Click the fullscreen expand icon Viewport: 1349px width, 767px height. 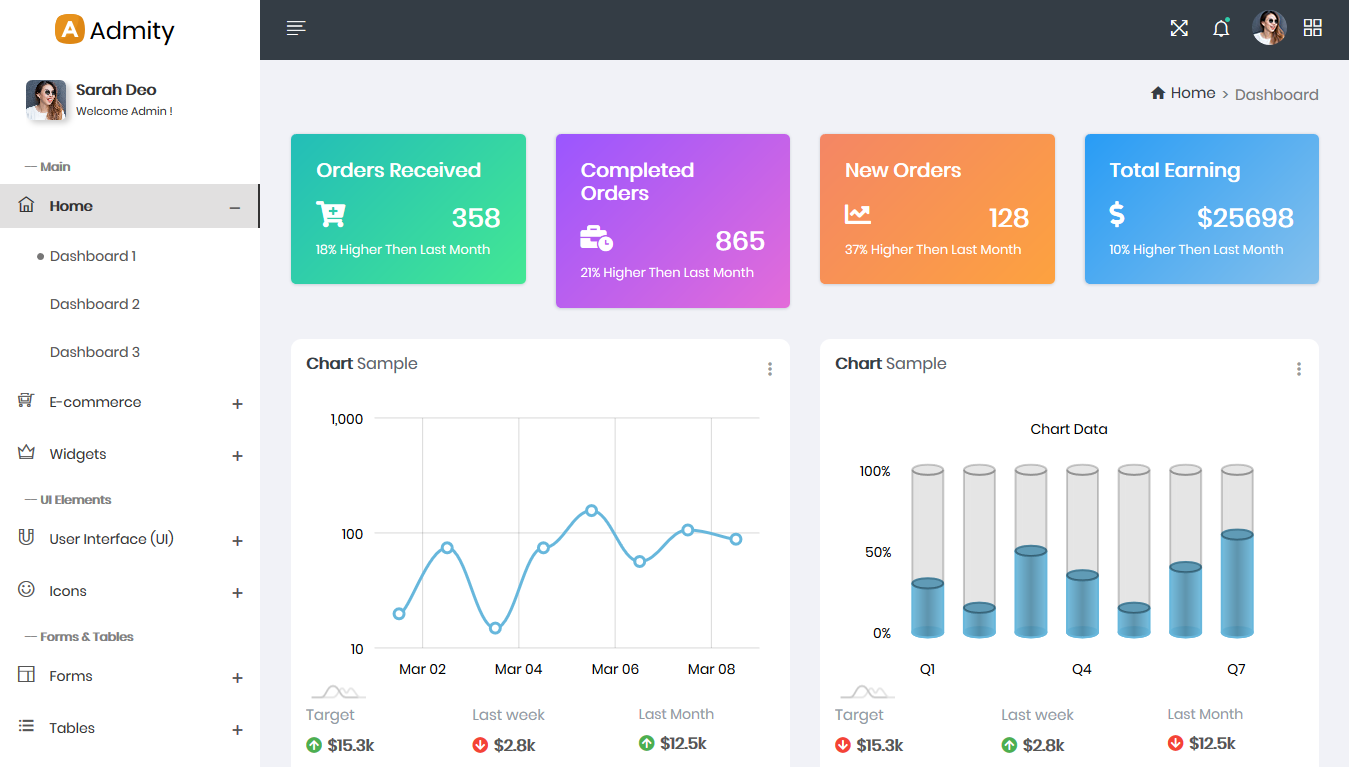[1179, 28]
